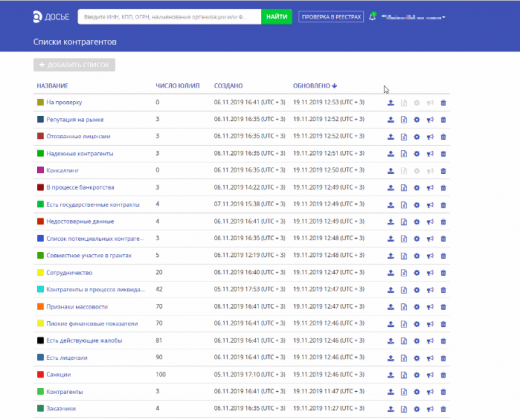Upload to Совместное участие в грантах

(x=391, y=256)
